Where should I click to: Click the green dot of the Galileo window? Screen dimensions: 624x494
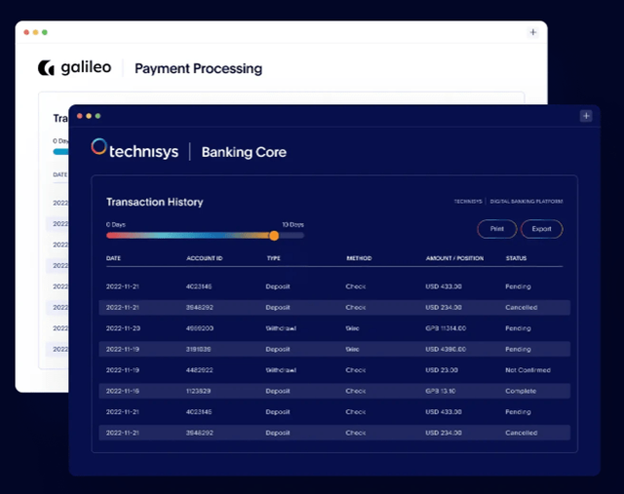coord(45,32)
